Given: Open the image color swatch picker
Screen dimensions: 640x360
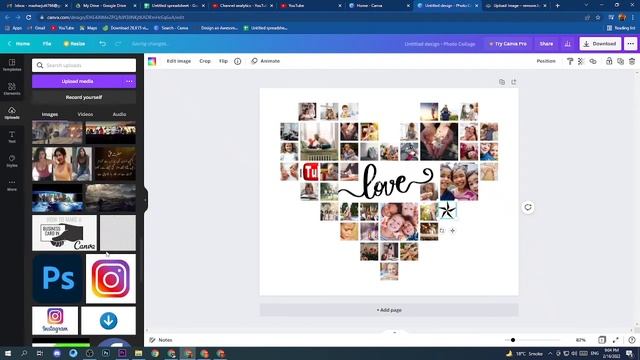Looking at the screenshot, I should coord(152,61).
